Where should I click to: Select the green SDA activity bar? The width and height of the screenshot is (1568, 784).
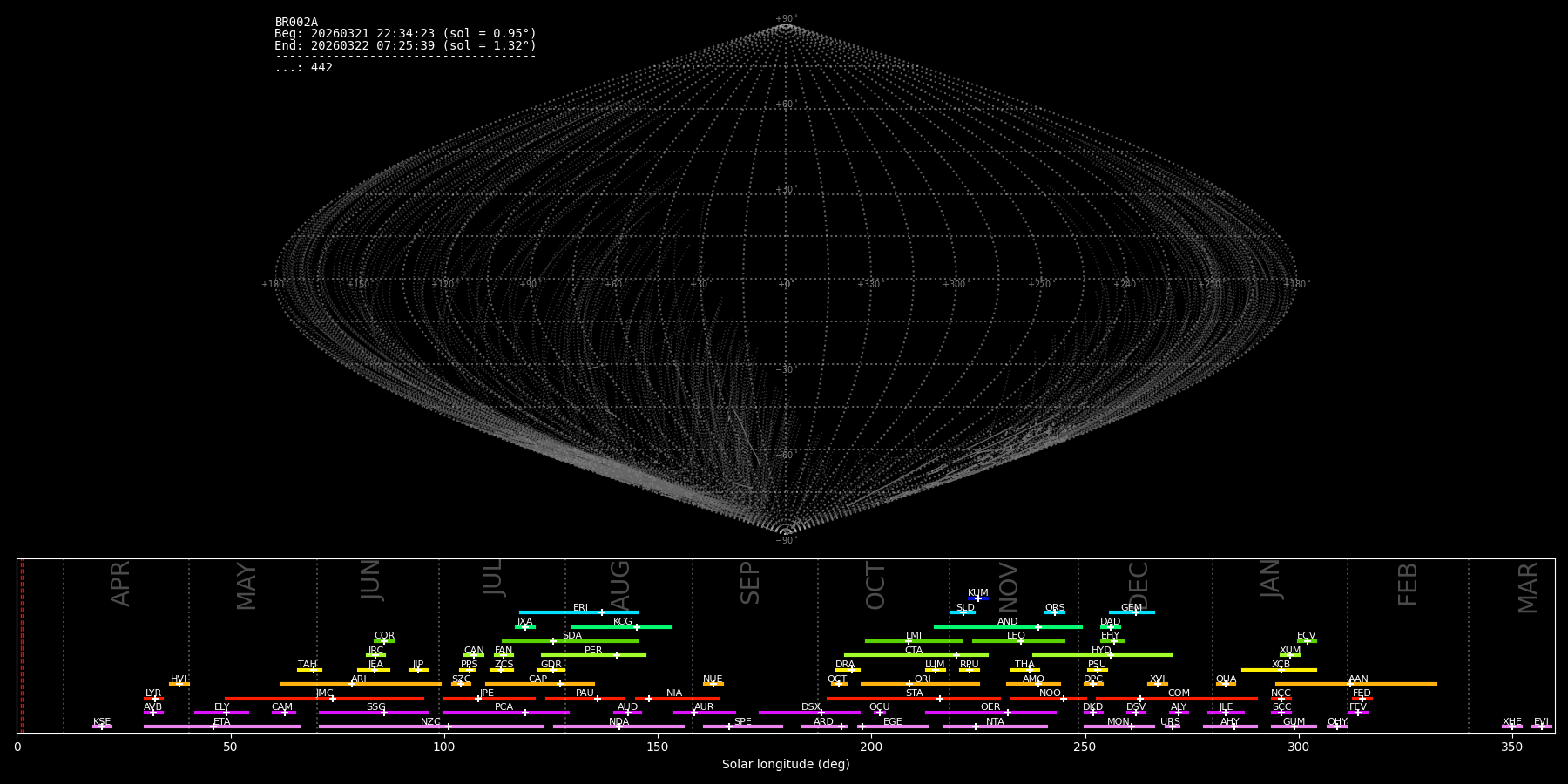pyautogui.click(x=570, y=641)
